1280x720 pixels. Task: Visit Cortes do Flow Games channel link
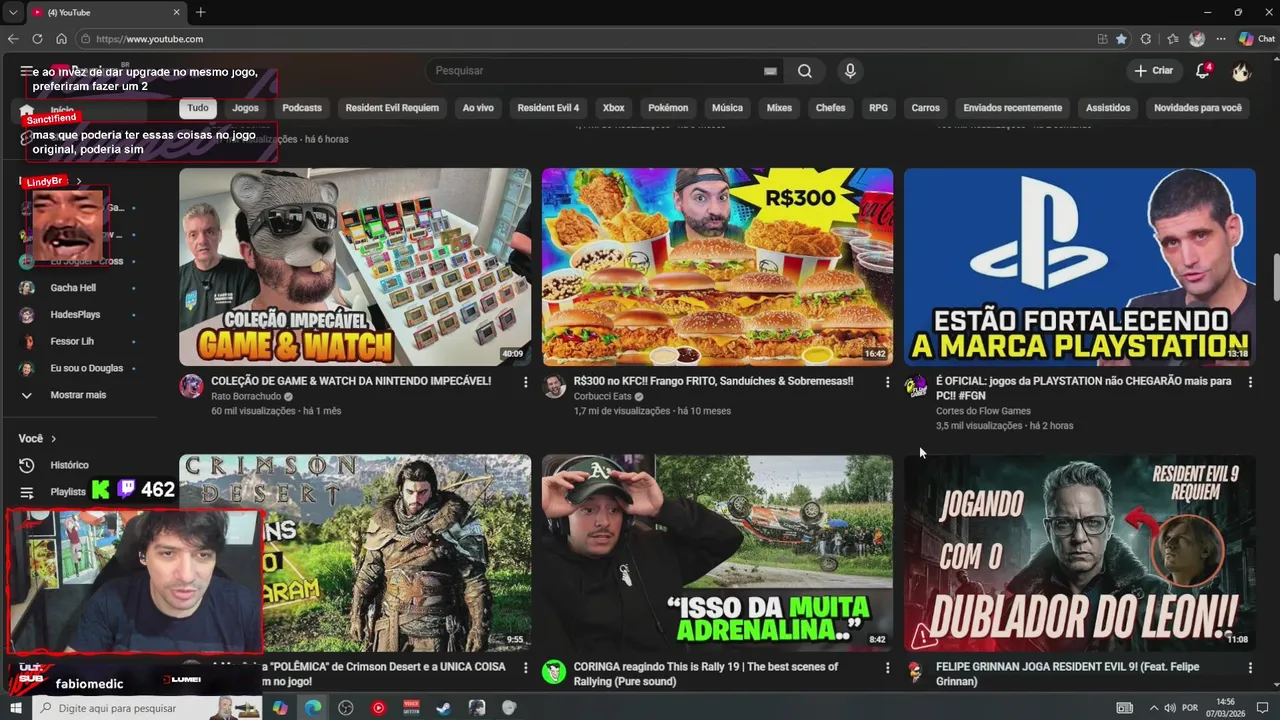[x=983, y=411]
